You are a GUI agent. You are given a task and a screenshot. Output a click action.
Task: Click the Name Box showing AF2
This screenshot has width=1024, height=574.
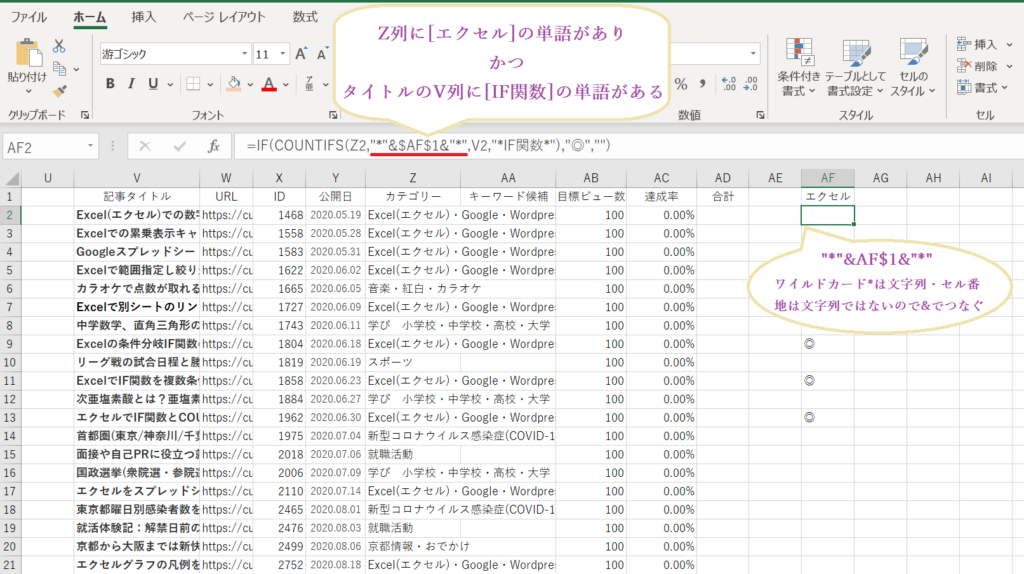click(x=43, y=147)
